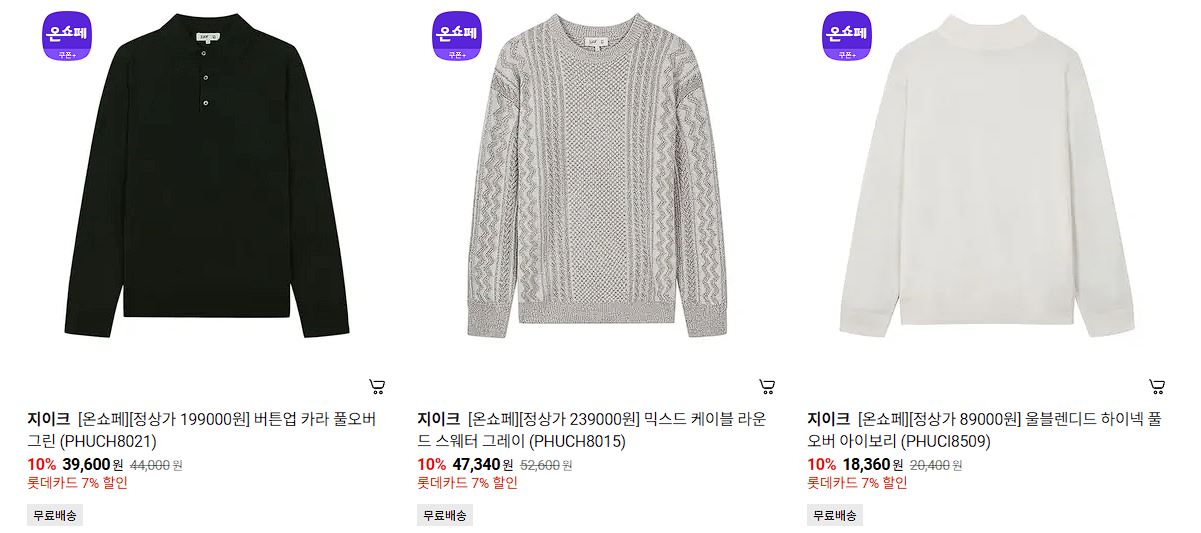Viewport: 1201px width, 533px height.
Task: Click 무료배송 tag under ivory pullover
Action: (835, 515)
